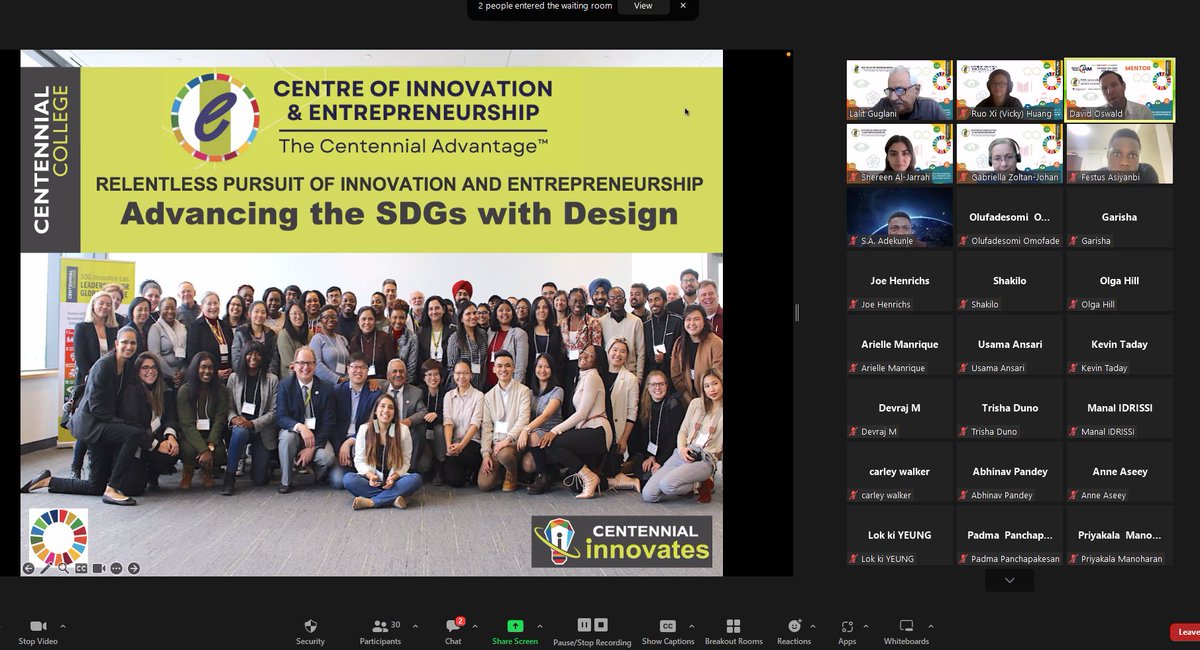Go to the previous slide arrow
The image size is (1200, 650).
click(x=29, y=568)
